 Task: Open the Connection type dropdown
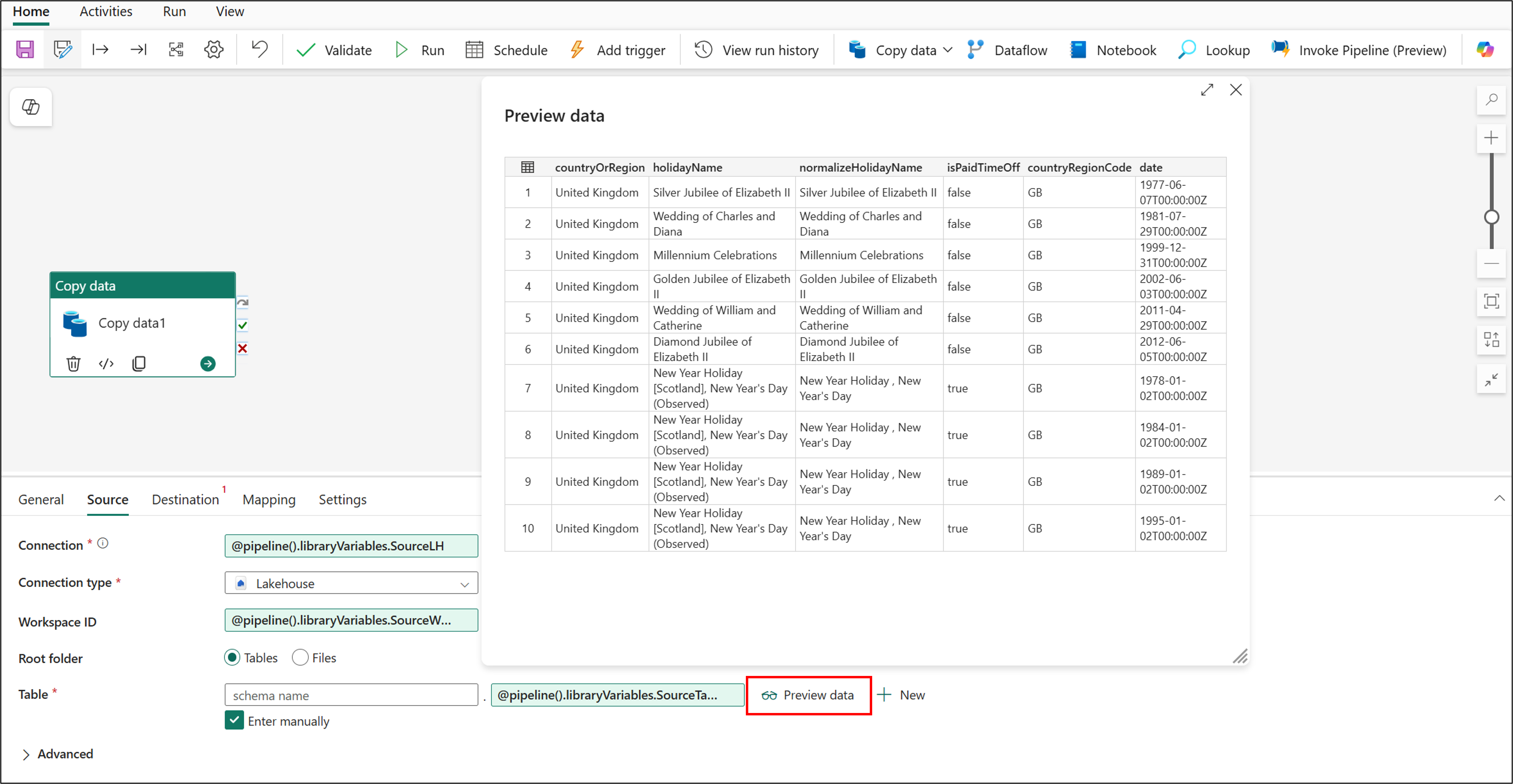(351, 583)
